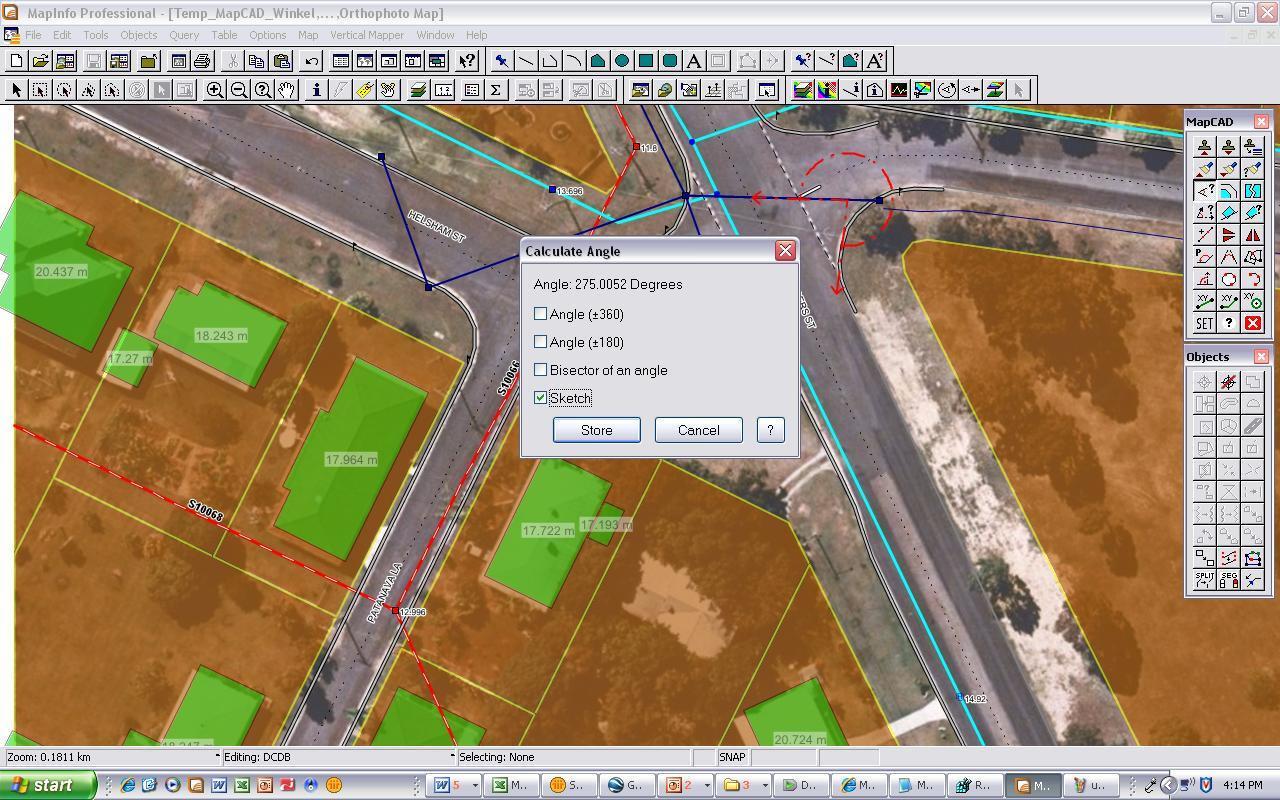Expand the Word taskbar group dropdown arrow
The width and height of the screenshot is (1280, 800).
tap(474, 785)
